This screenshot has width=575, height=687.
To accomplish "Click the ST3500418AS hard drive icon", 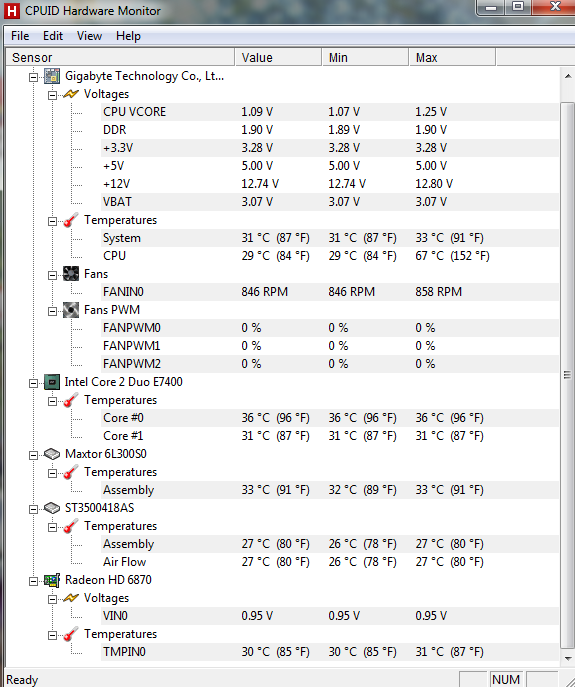I will tap(52, 508).
